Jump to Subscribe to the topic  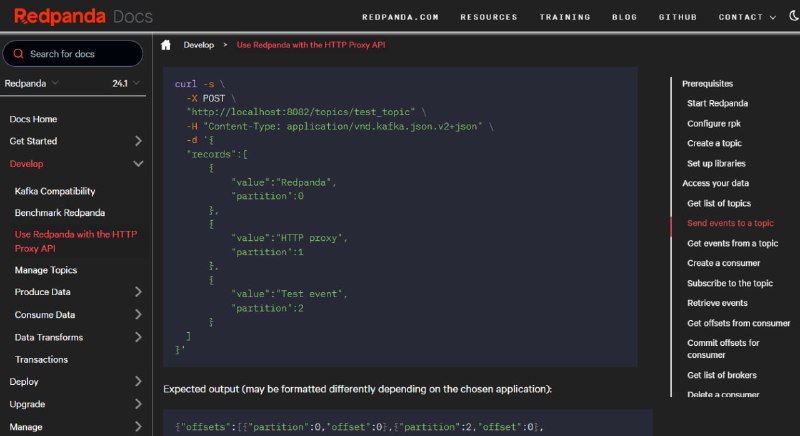pos(730,283)
